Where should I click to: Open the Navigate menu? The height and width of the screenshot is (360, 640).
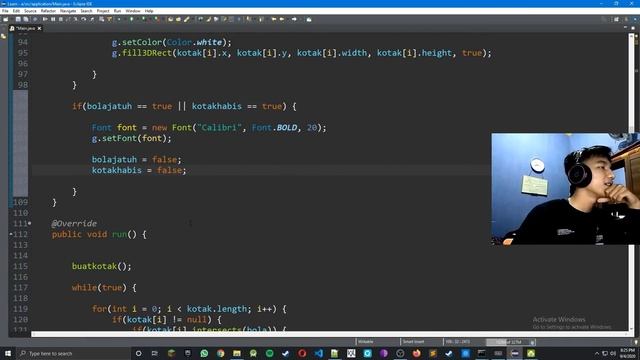coord(68,11)
